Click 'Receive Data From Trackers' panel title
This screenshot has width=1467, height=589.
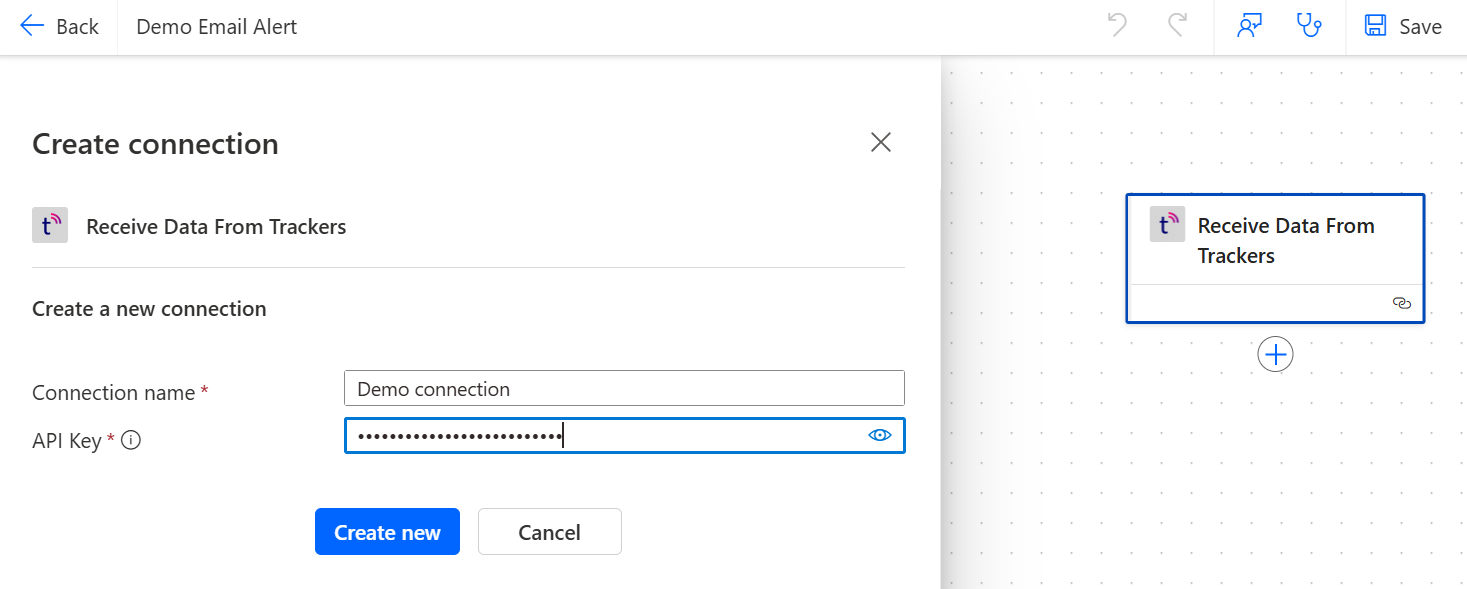click(x=216, y=227)
